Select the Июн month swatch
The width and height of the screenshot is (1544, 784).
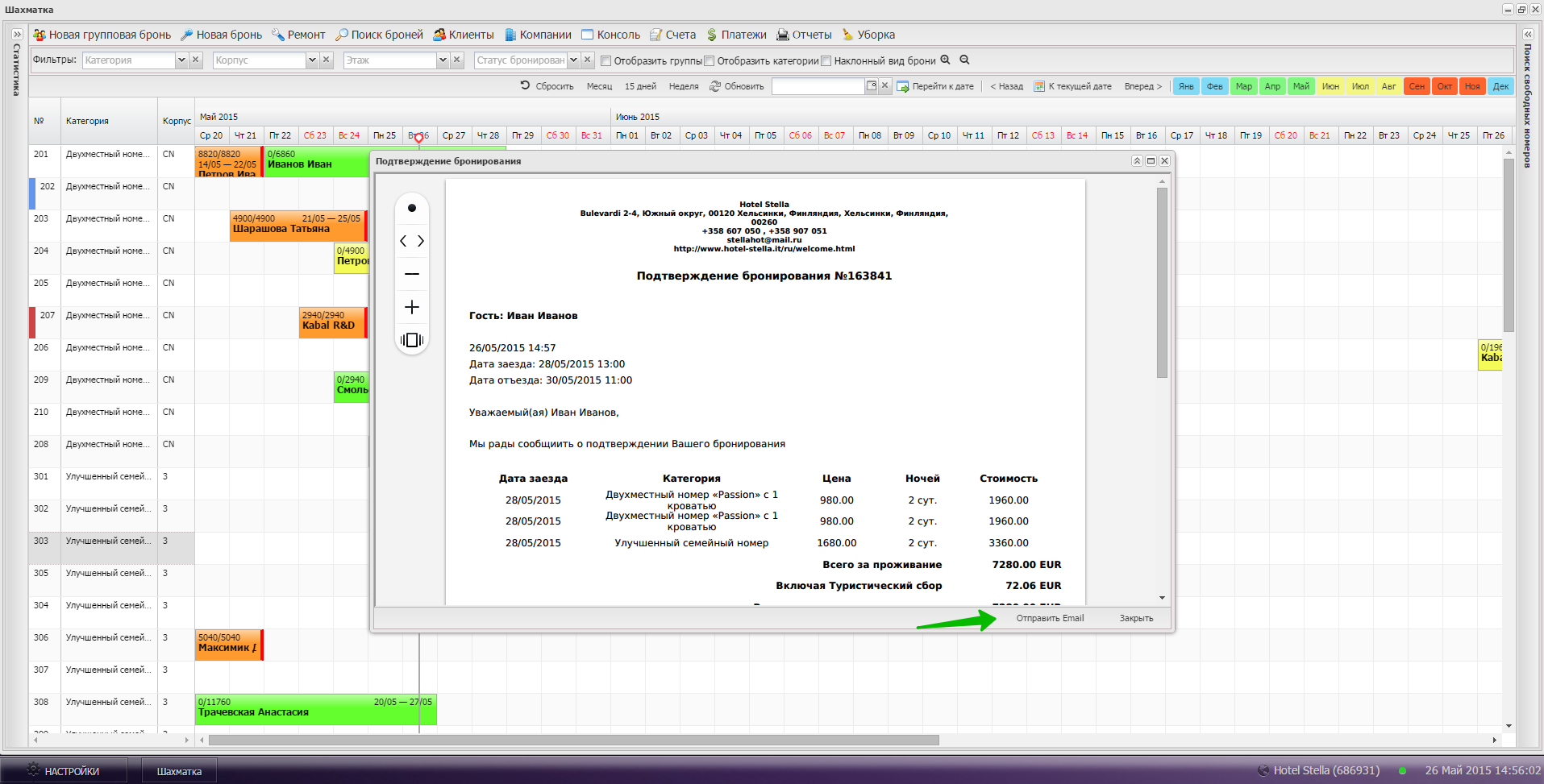click(1330, 86)
